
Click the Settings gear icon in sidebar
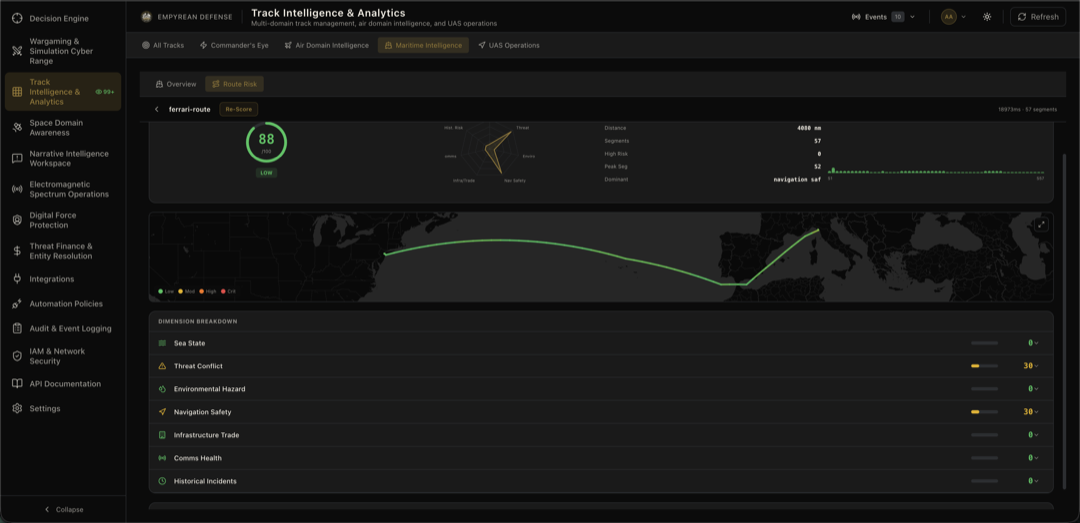point(17,409)
